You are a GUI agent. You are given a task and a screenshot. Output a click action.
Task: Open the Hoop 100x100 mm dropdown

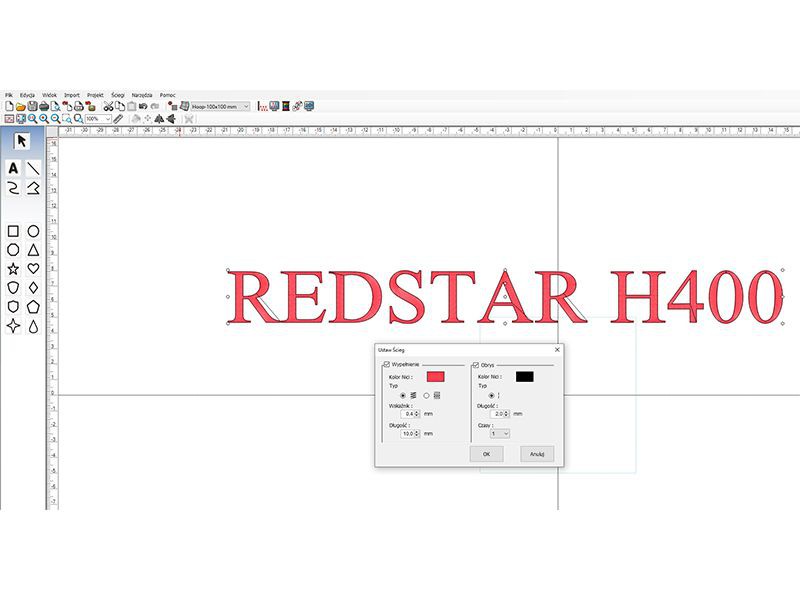[246, 104]
